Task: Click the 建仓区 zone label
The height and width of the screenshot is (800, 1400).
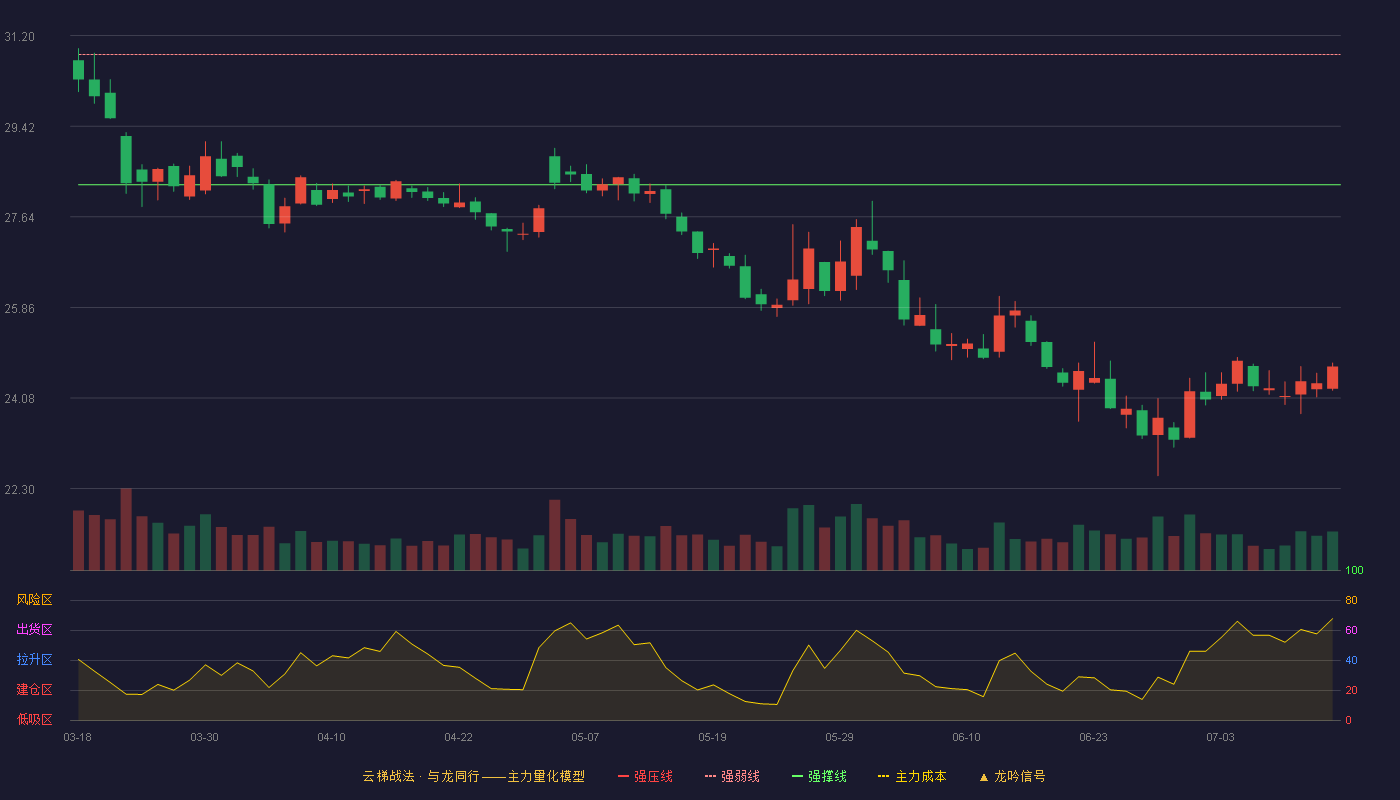Action: (34, 690)
